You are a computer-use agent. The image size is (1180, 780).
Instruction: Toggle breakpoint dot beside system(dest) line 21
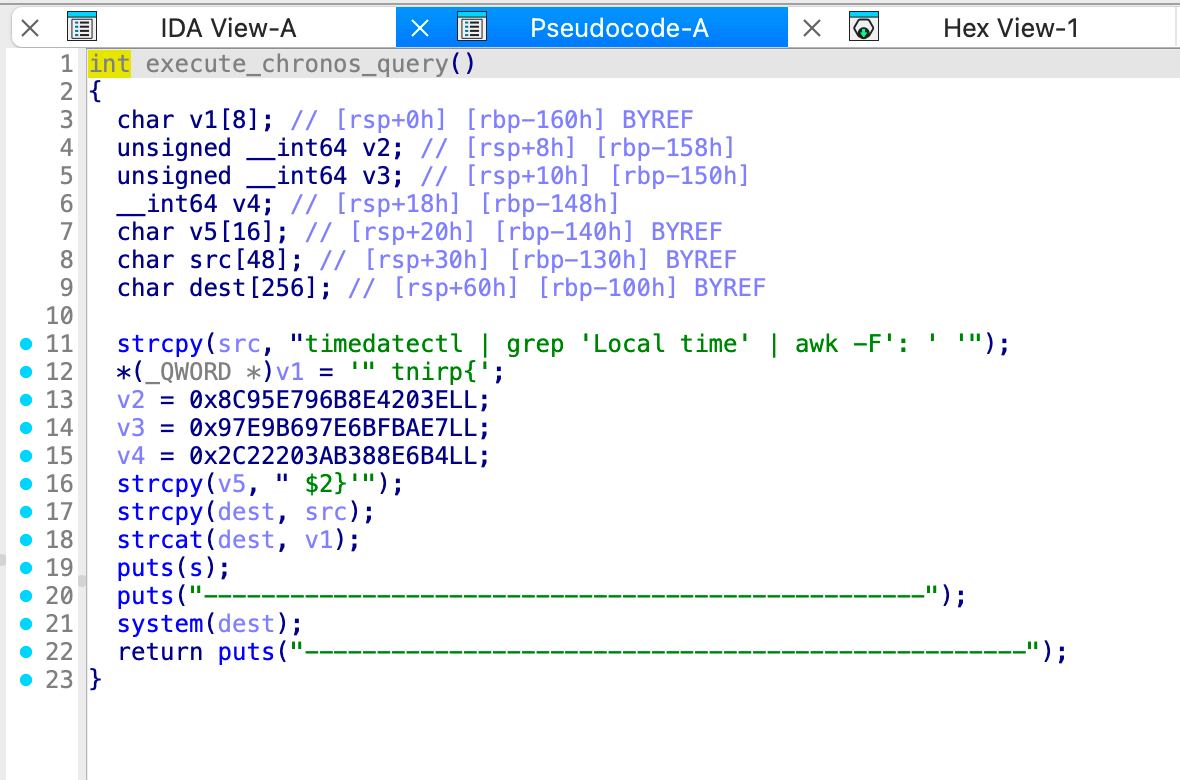(x=26, y=624)
